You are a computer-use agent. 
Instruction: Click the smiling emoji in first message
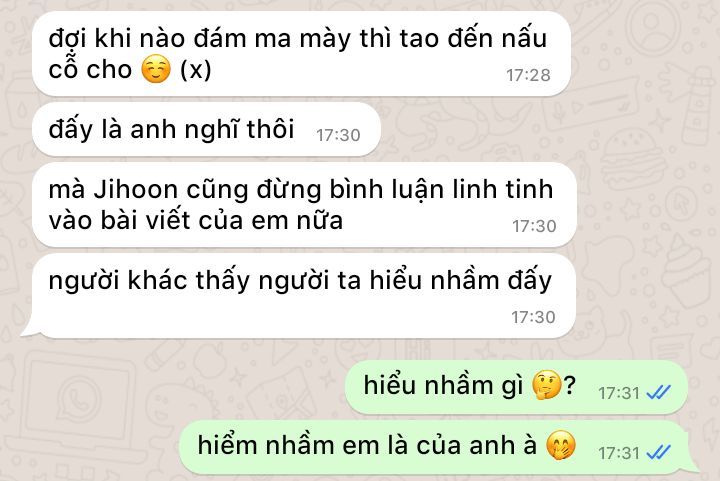156,70
